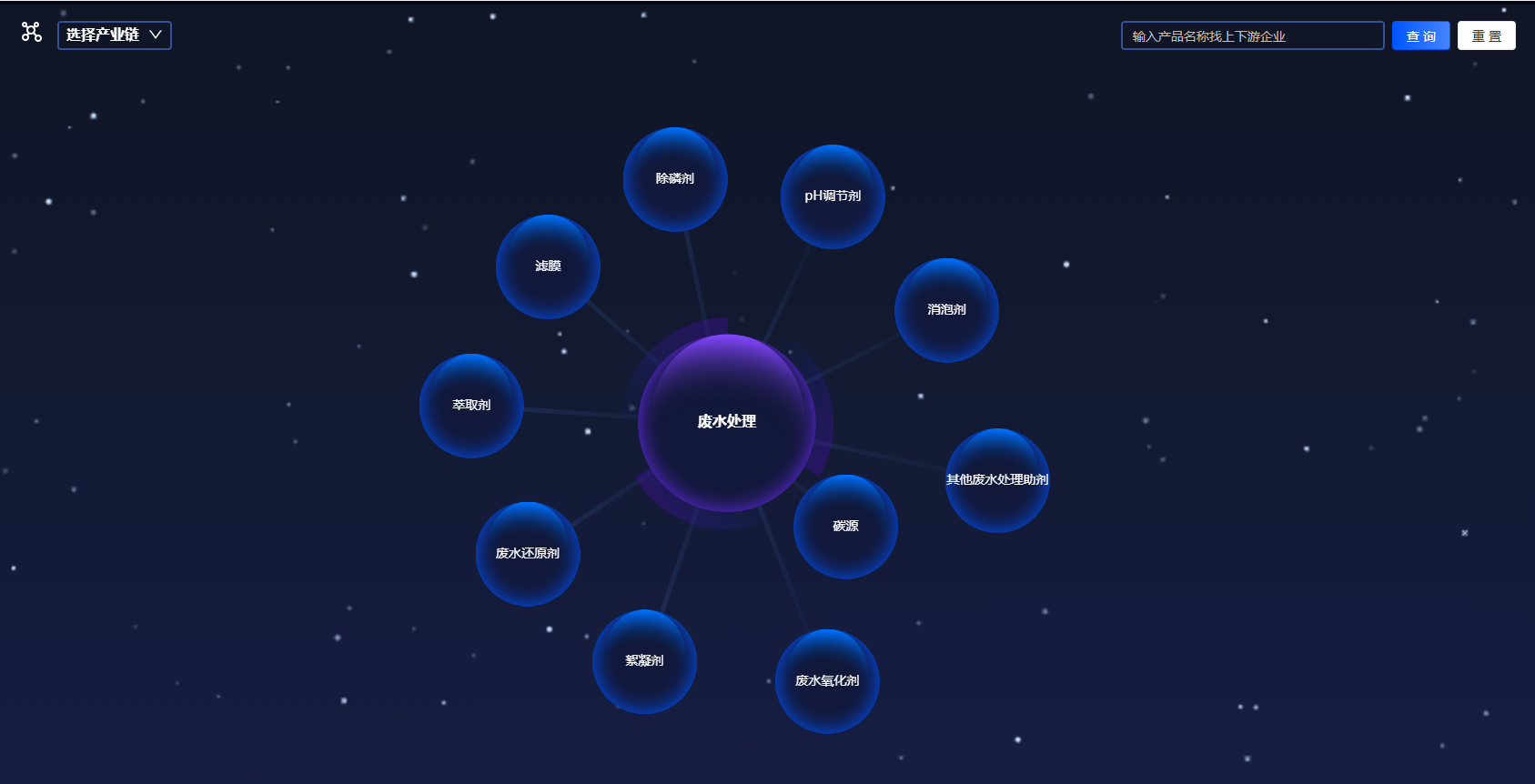Select the 萃取剂 bubble node
This screenshot has height=784, width=1535.
pos(471,406)
